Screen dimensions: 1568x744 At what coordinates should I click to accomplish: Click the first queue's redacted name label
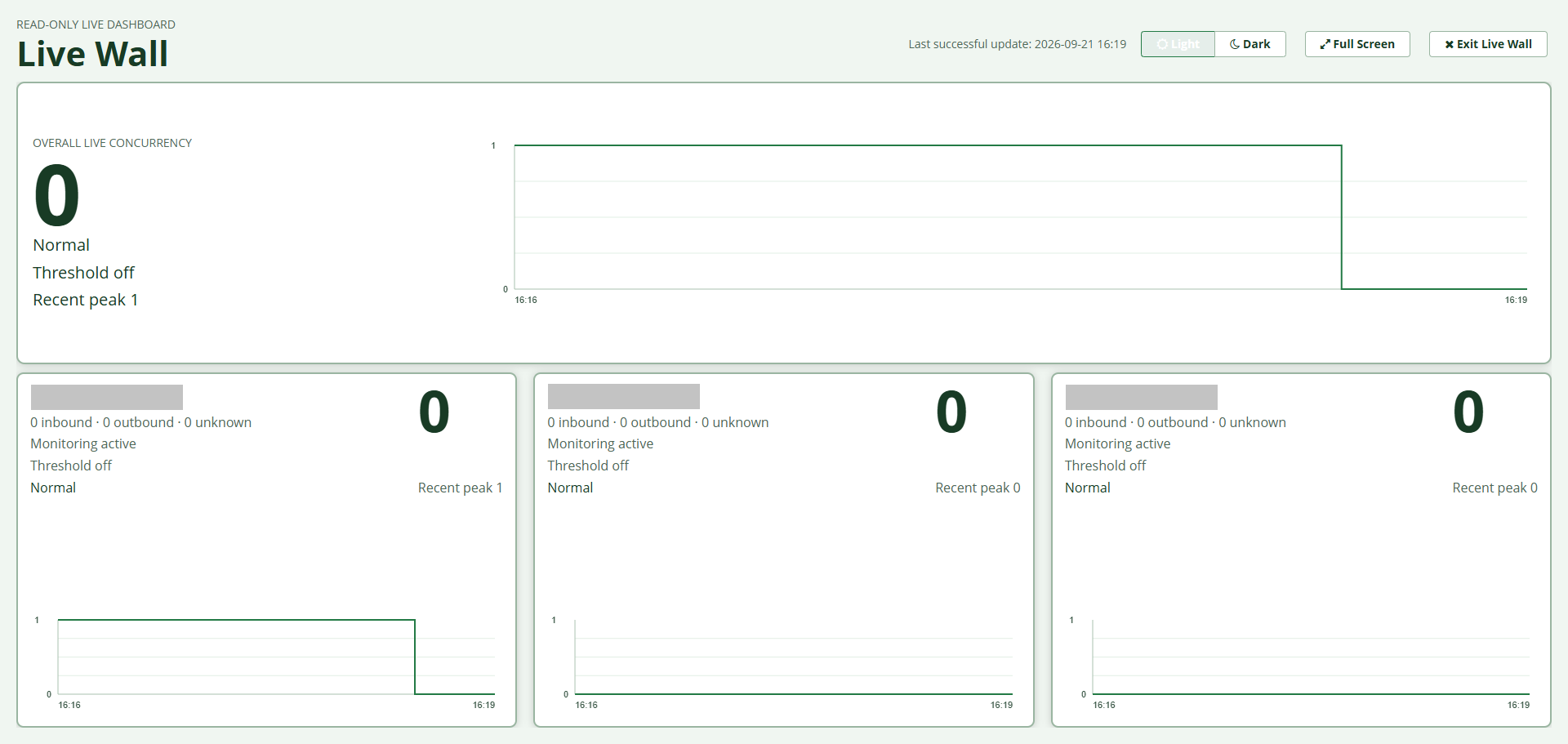(x=107, y=397)
